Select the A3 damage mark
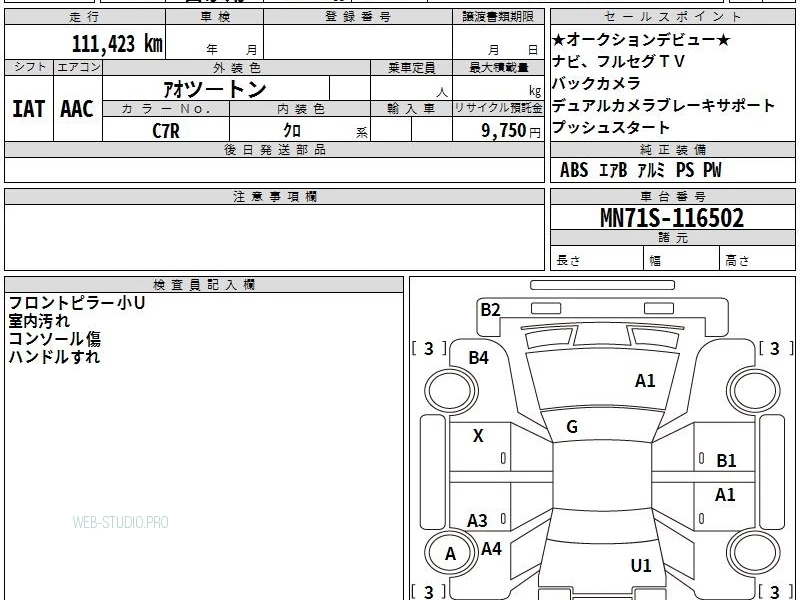Viewport: 800px width, 600px height. point(478,521)
